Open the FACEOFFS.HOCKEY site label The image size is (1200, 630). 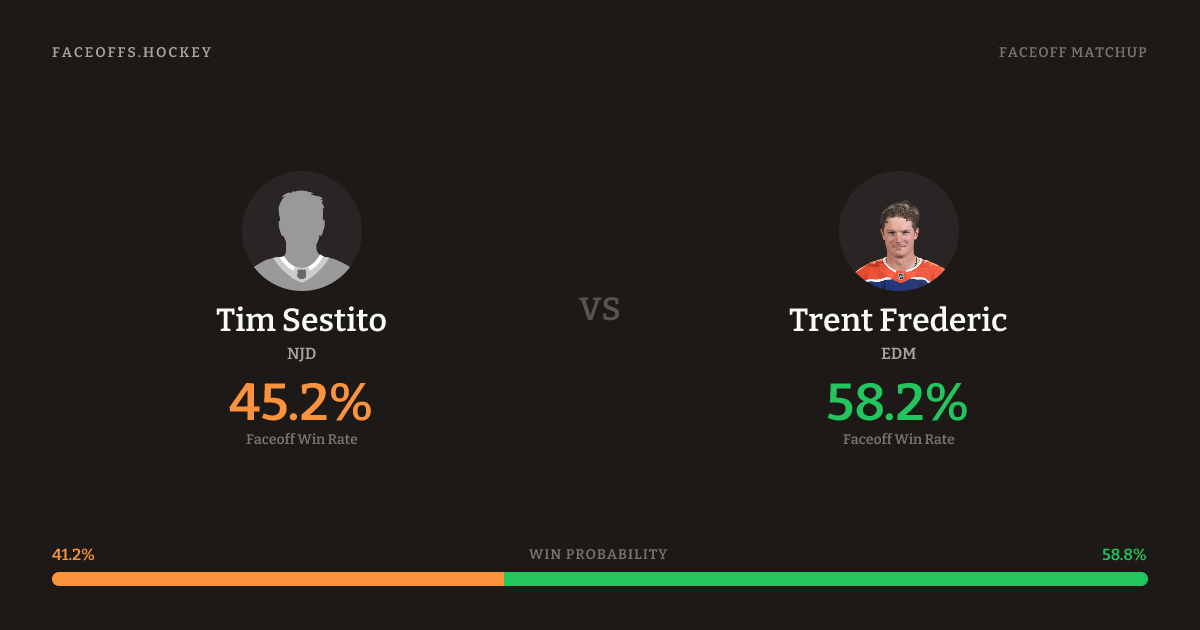point(132,52)
